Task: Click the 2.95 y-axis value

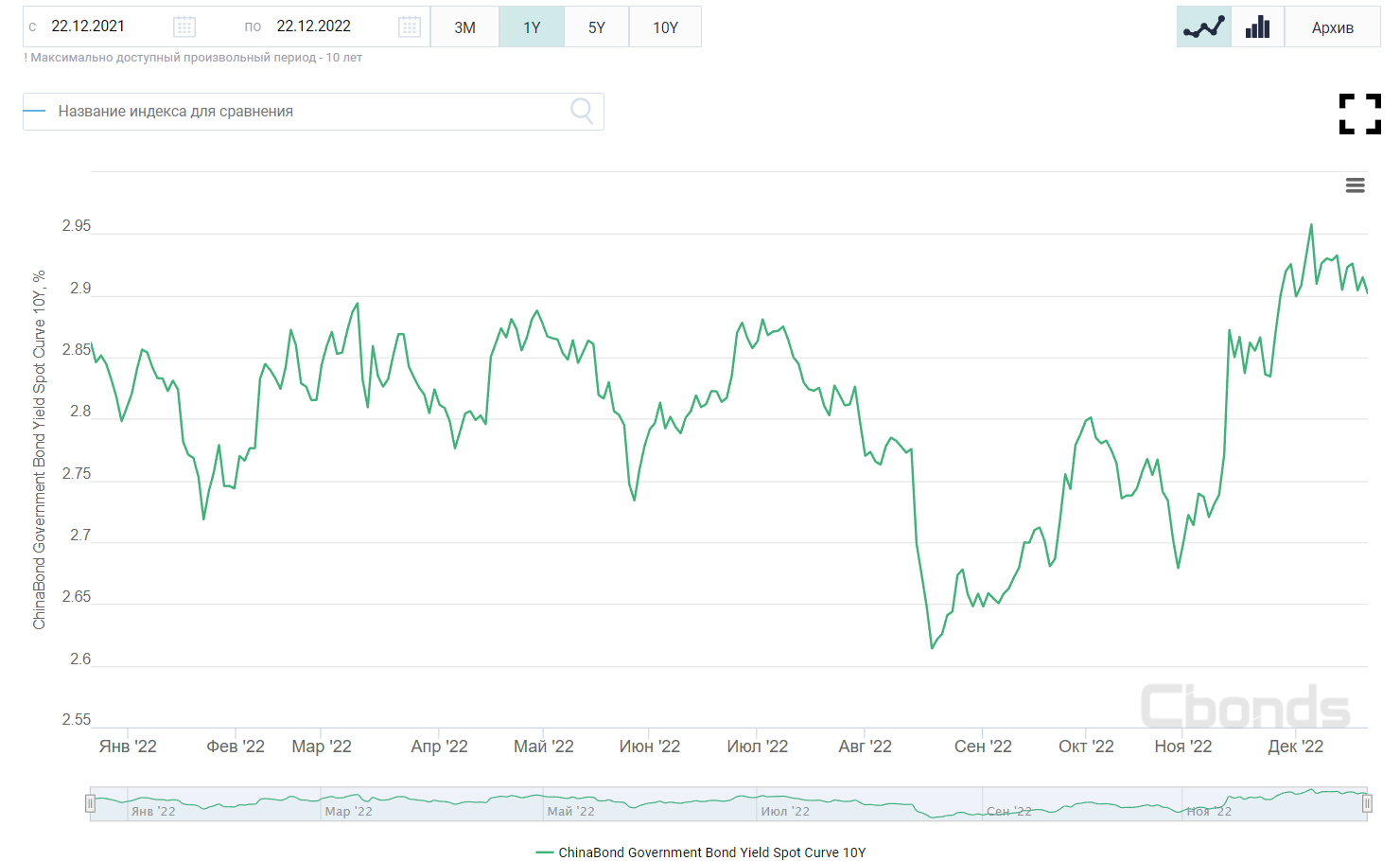Action: 77,225
